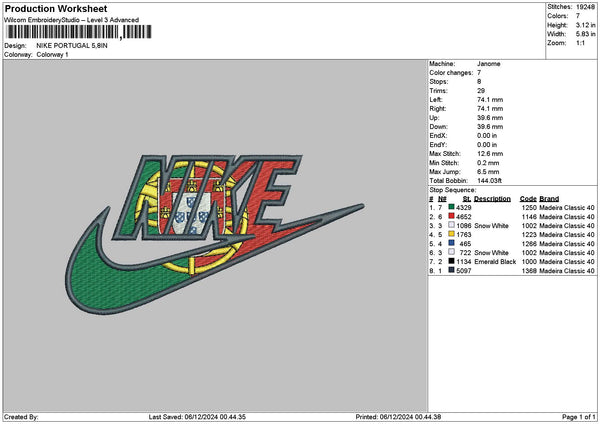Select the Right value 74.1 mm

[490, 109]
